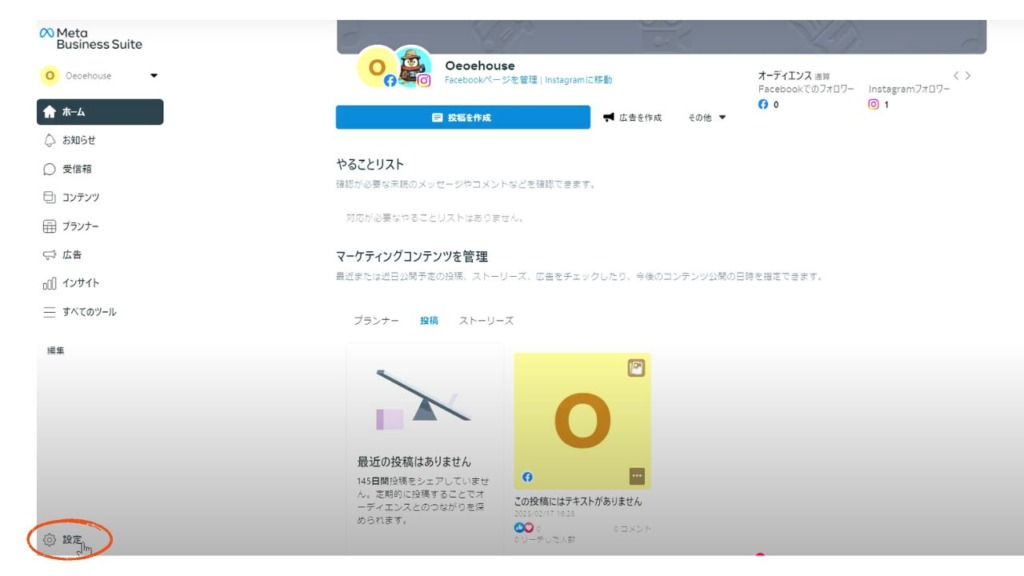
Task: Click the three-dot menu on post thumbnail
Action: (x=637, y=476)
